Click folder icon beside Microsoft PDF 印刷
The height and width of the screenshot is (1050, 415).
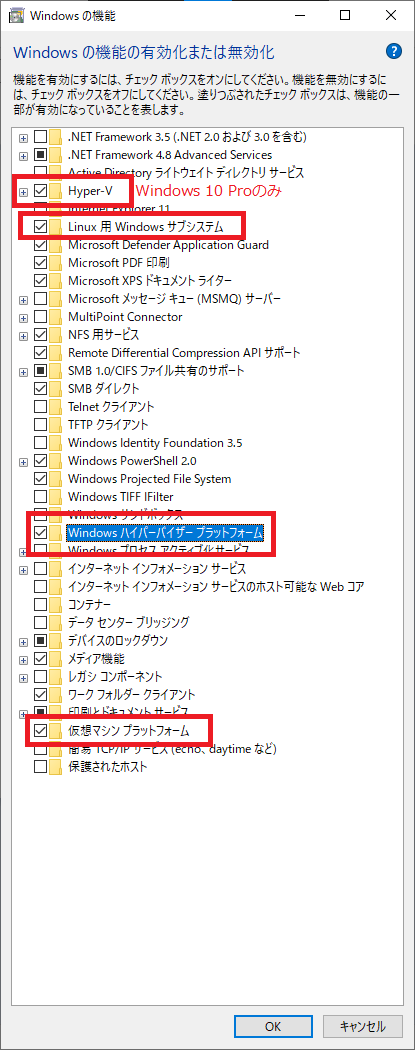pos(57,262)
